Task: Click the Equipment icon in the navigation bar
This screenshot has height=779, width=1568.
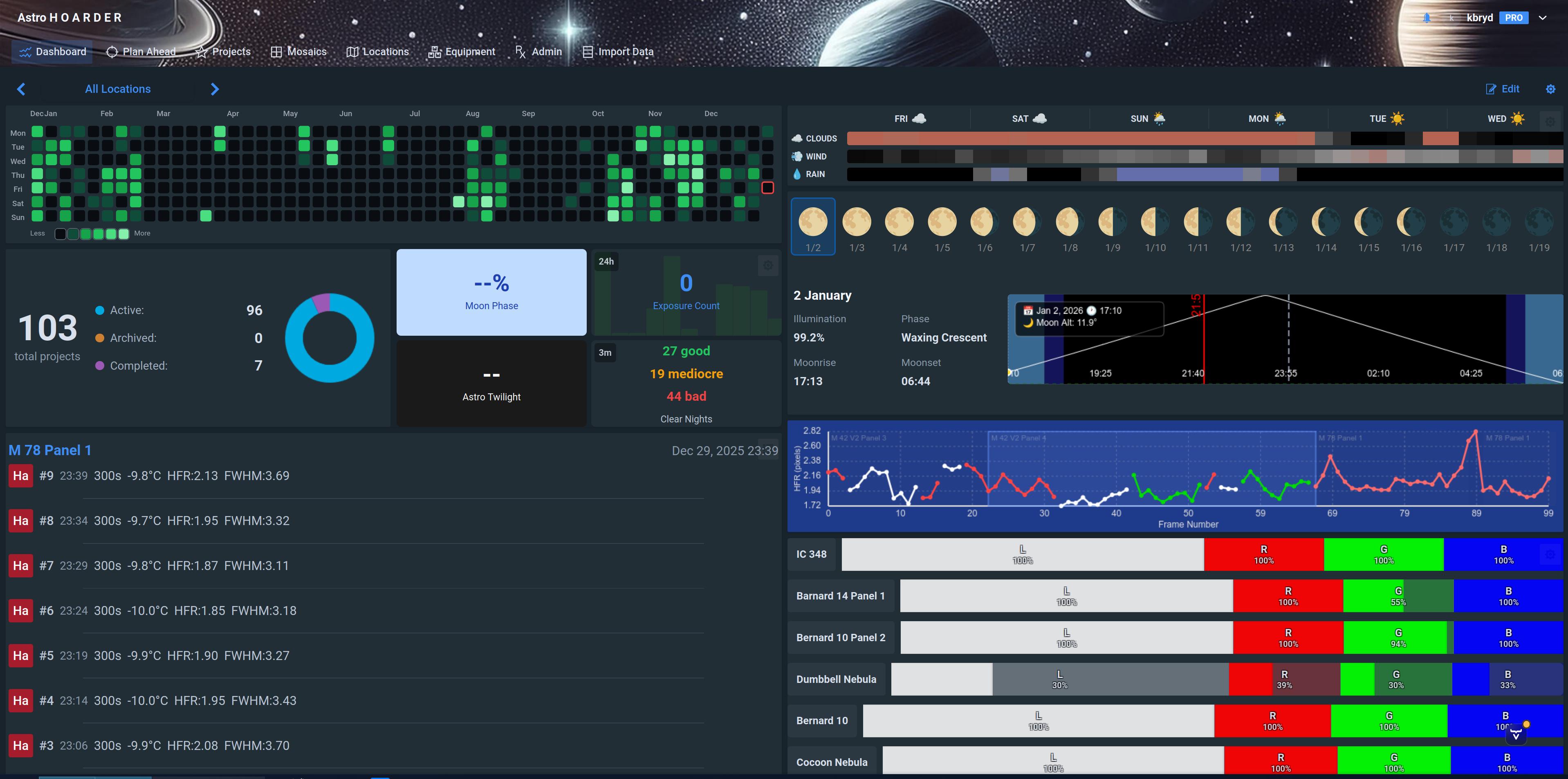Action: pyautogui.click(x=435, y=52)
